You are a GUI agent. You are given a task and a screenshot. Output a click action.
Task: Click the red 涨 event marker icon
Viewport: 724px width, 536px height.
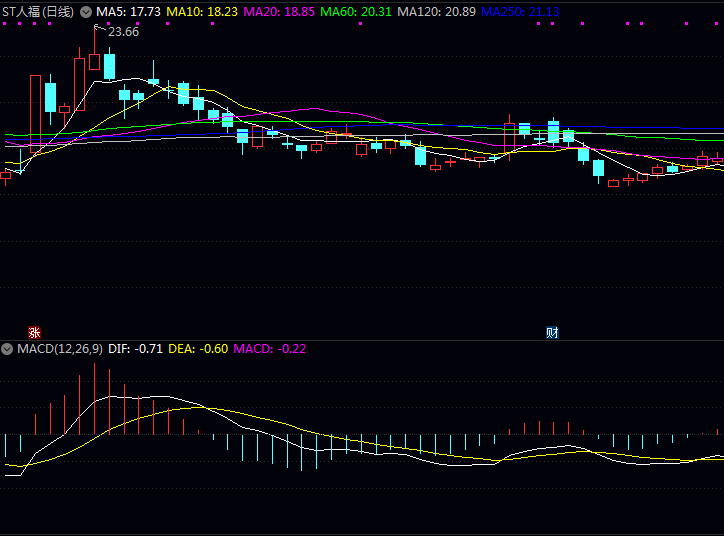[35, 332]
